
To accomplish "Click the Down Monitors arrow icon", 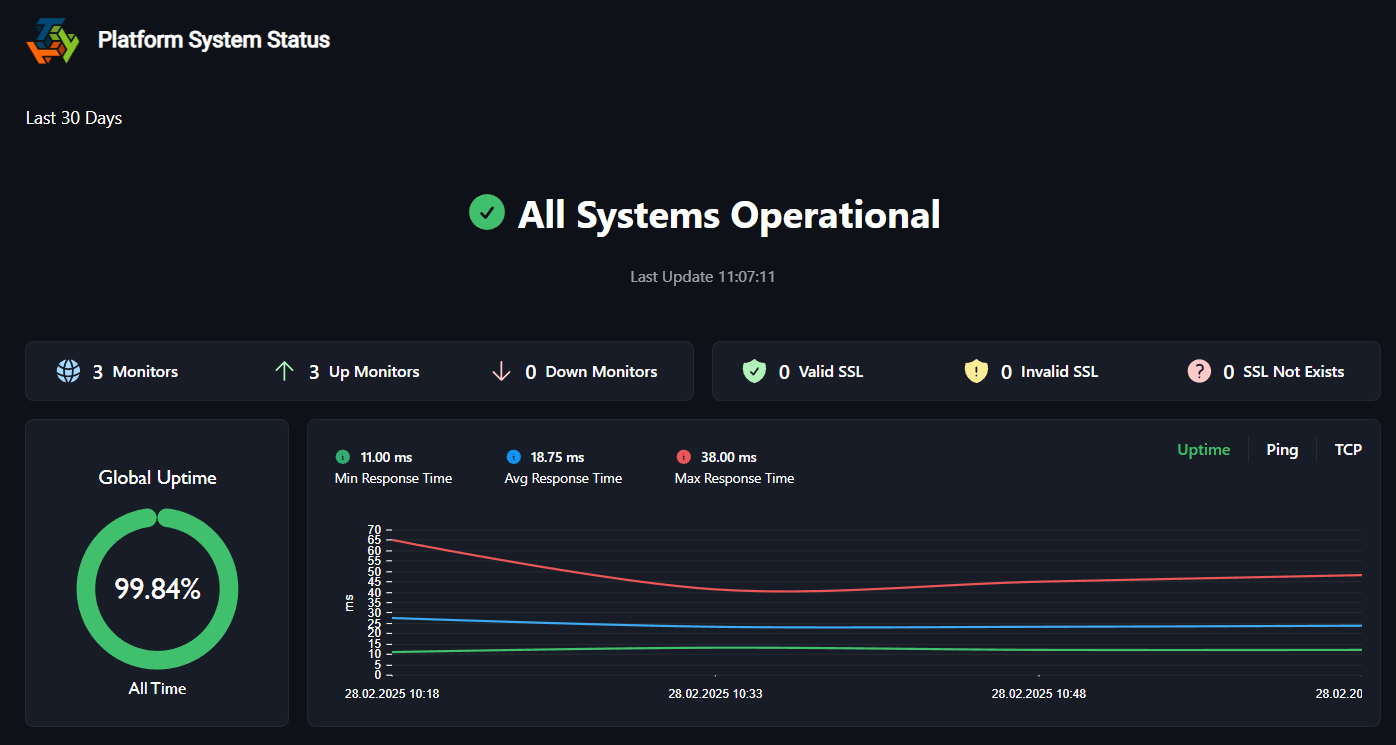I will (x=501, y=372).
